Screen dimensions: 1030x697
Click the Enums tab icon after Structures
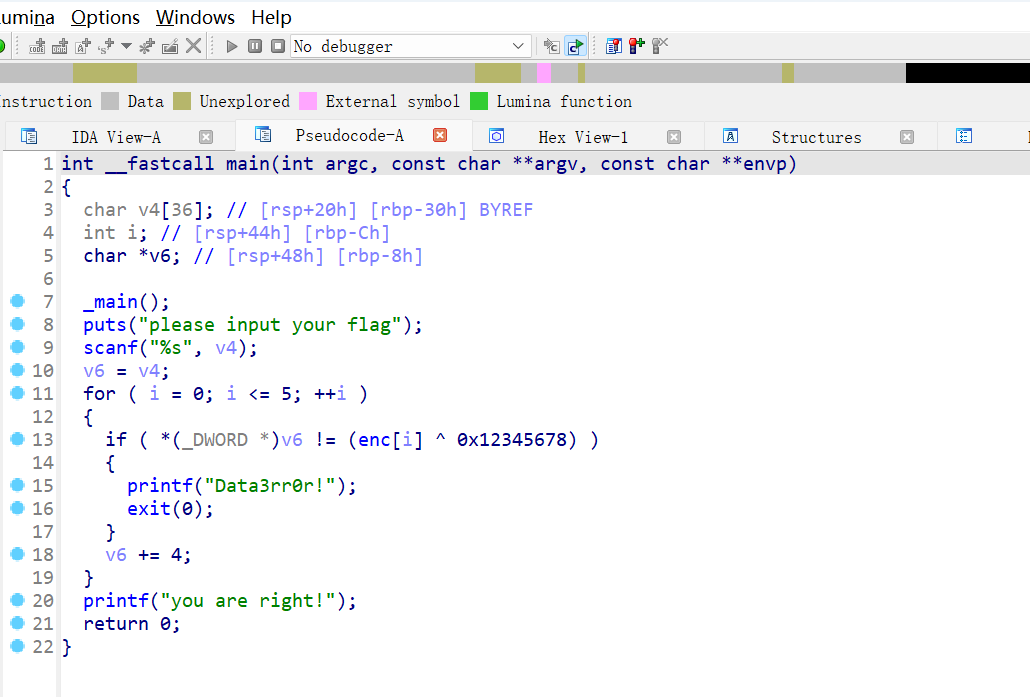click(x=964, y=136)
